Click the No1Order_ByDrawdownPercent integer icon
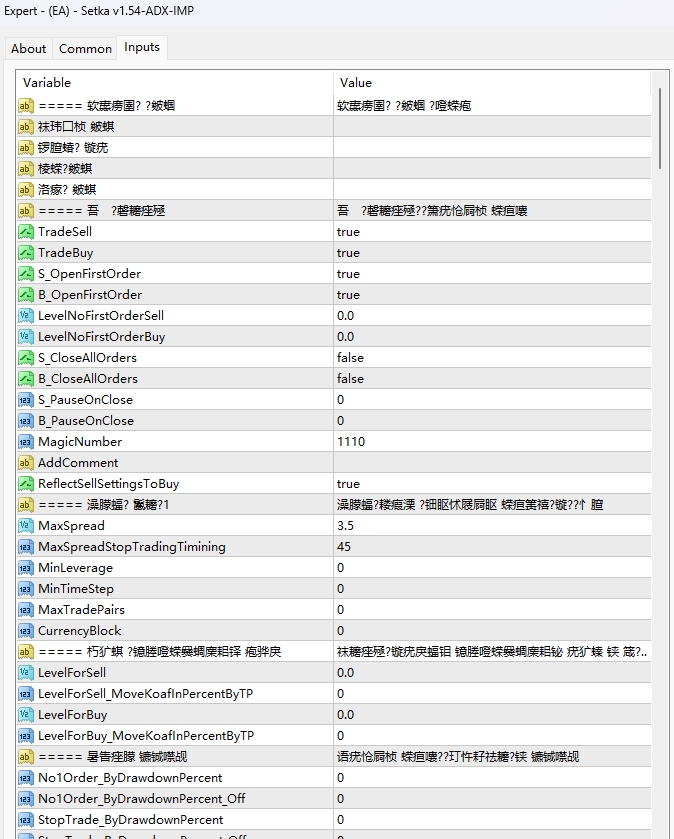This screenshot has height=839, width=674. pyautogui.click(x=26, y=777)
